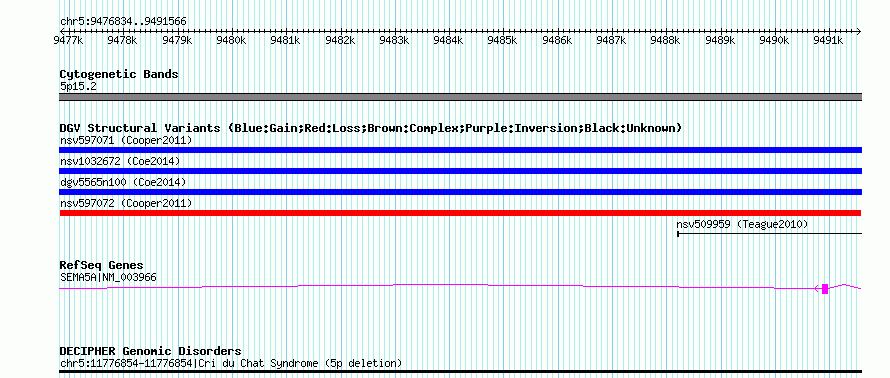Click the blue nsv1032672 variant bar
890x378 pixels.
pos(460,171)
